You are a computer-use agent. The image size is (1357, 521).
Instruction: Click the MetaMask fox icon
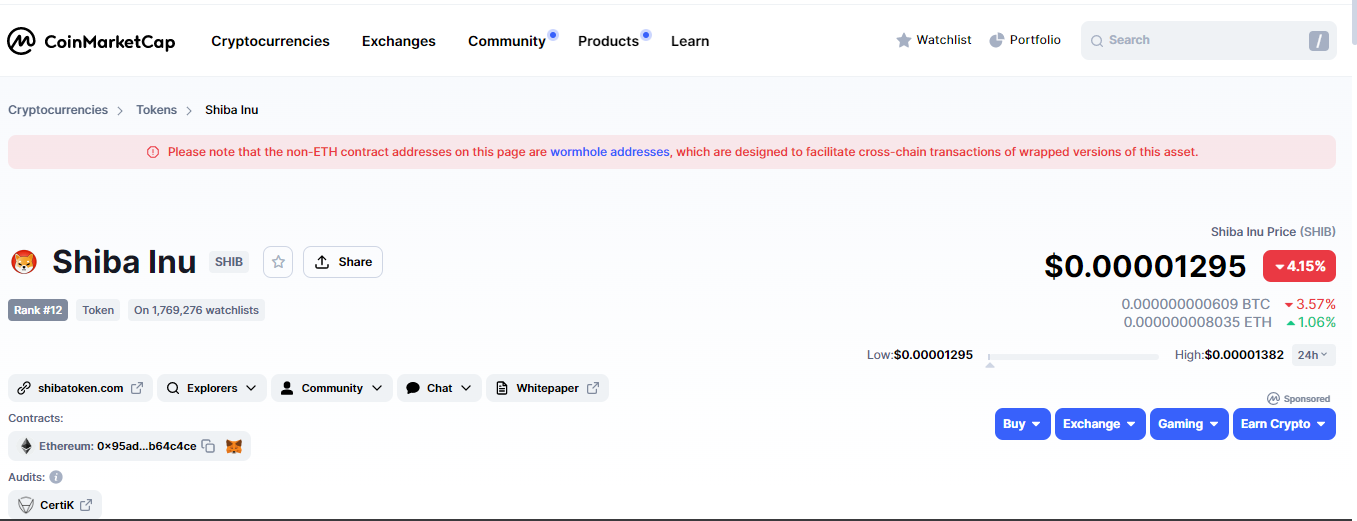pos(233,446)
